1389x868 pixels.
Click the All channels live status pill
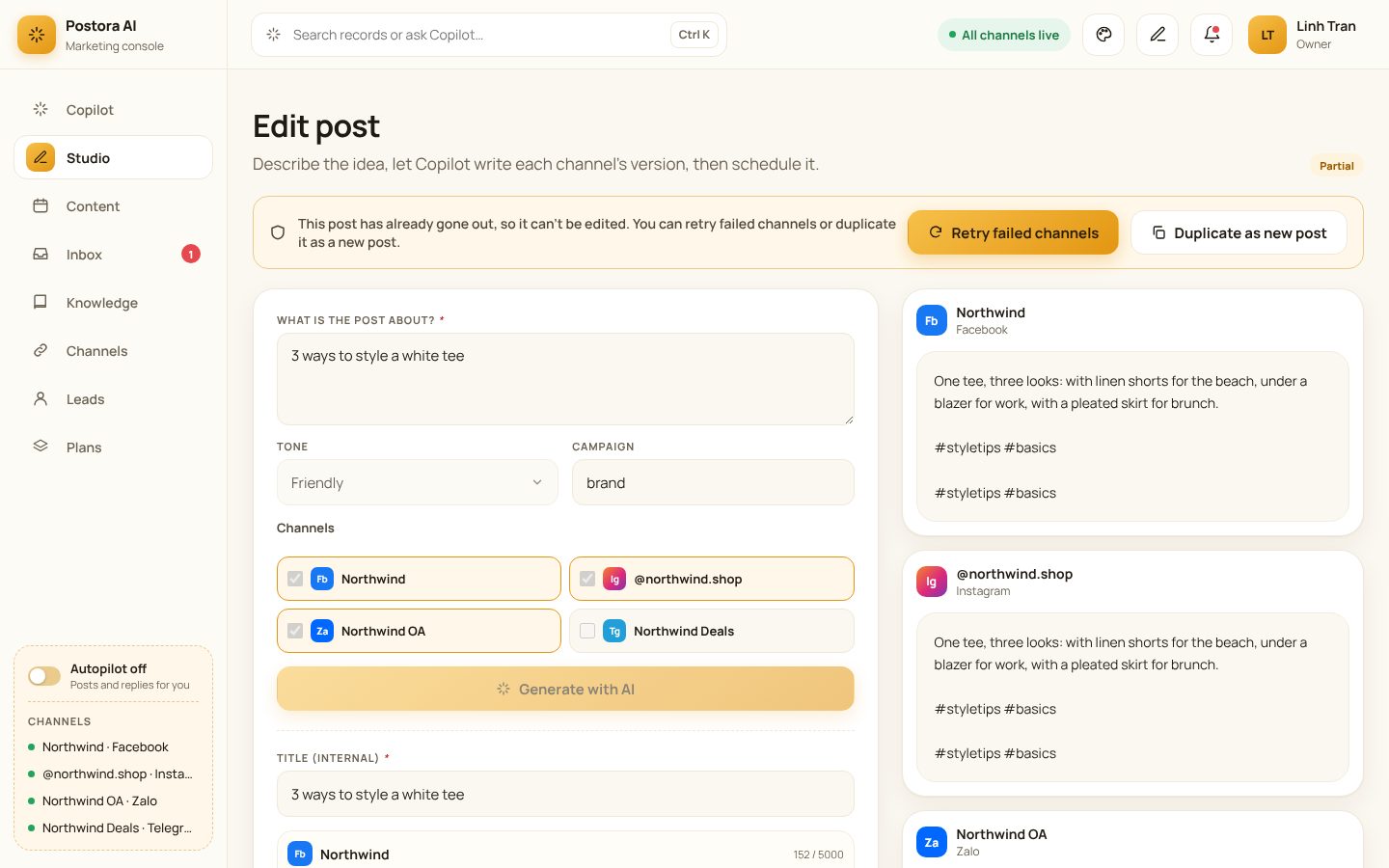click(1004, 35)
